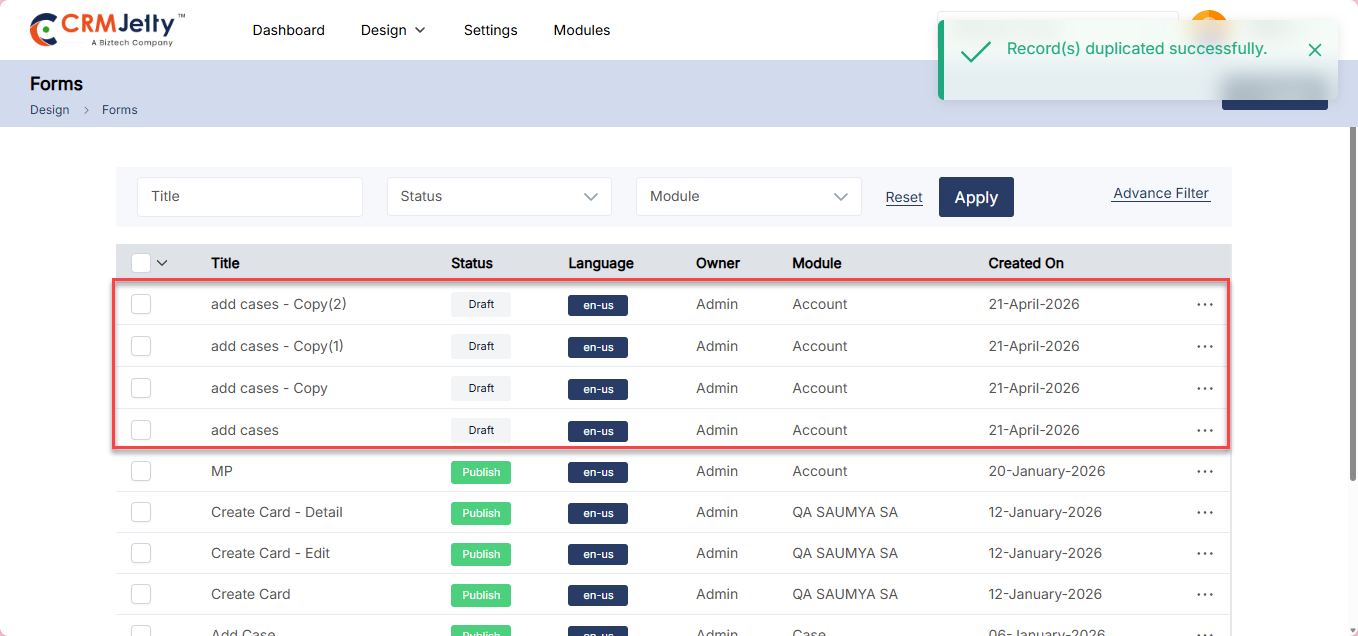Go to the Modules menu item
The width and height of the screenshot is (1358, 636).
581,30
